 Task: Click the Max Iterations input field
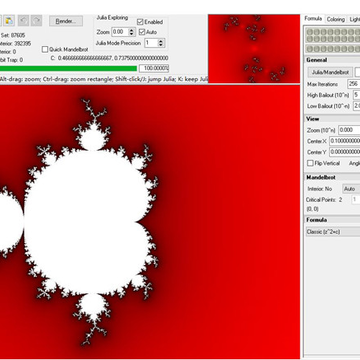coord(354,84)
